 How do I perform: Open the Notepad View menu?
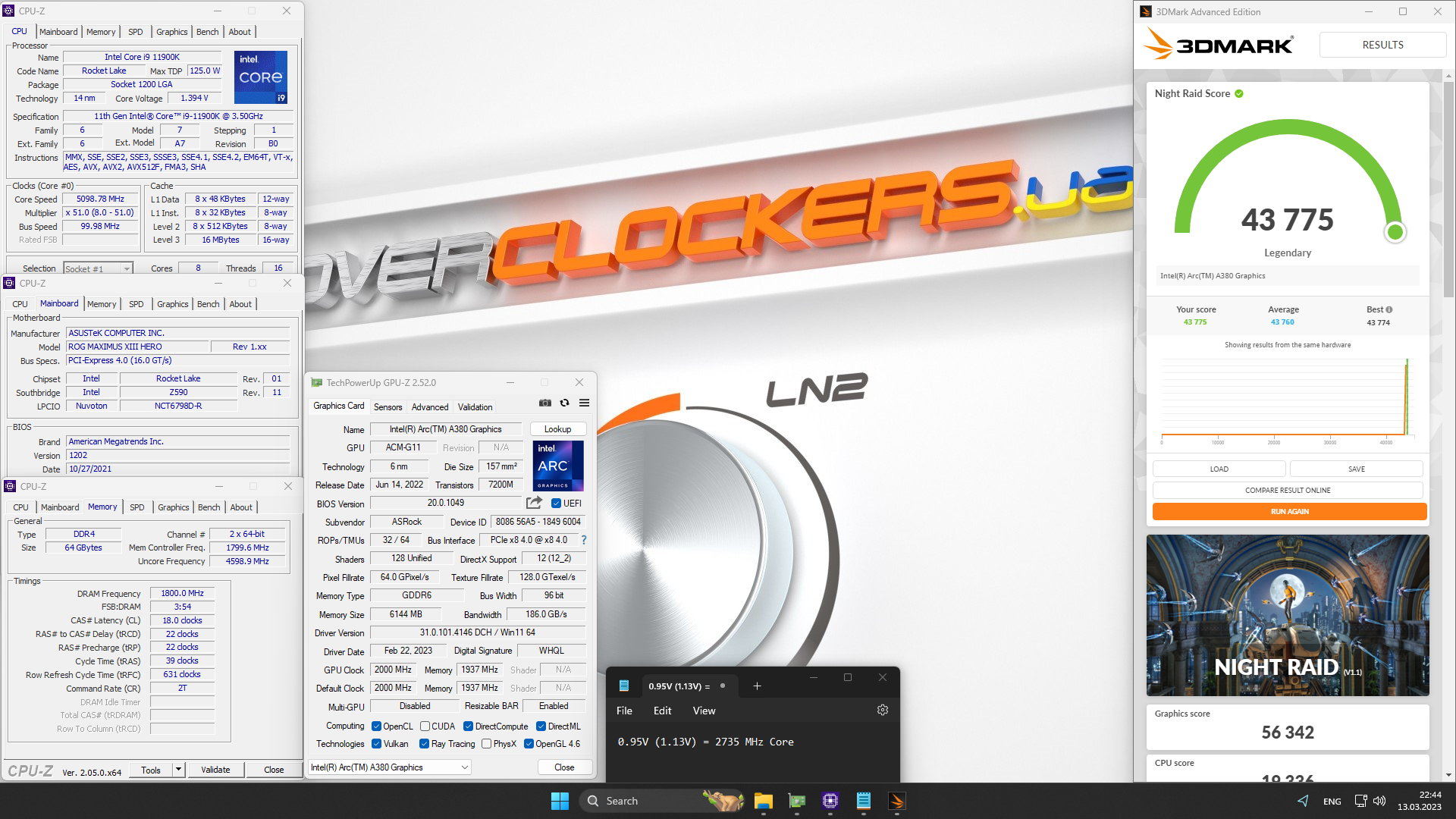(704, 711)
